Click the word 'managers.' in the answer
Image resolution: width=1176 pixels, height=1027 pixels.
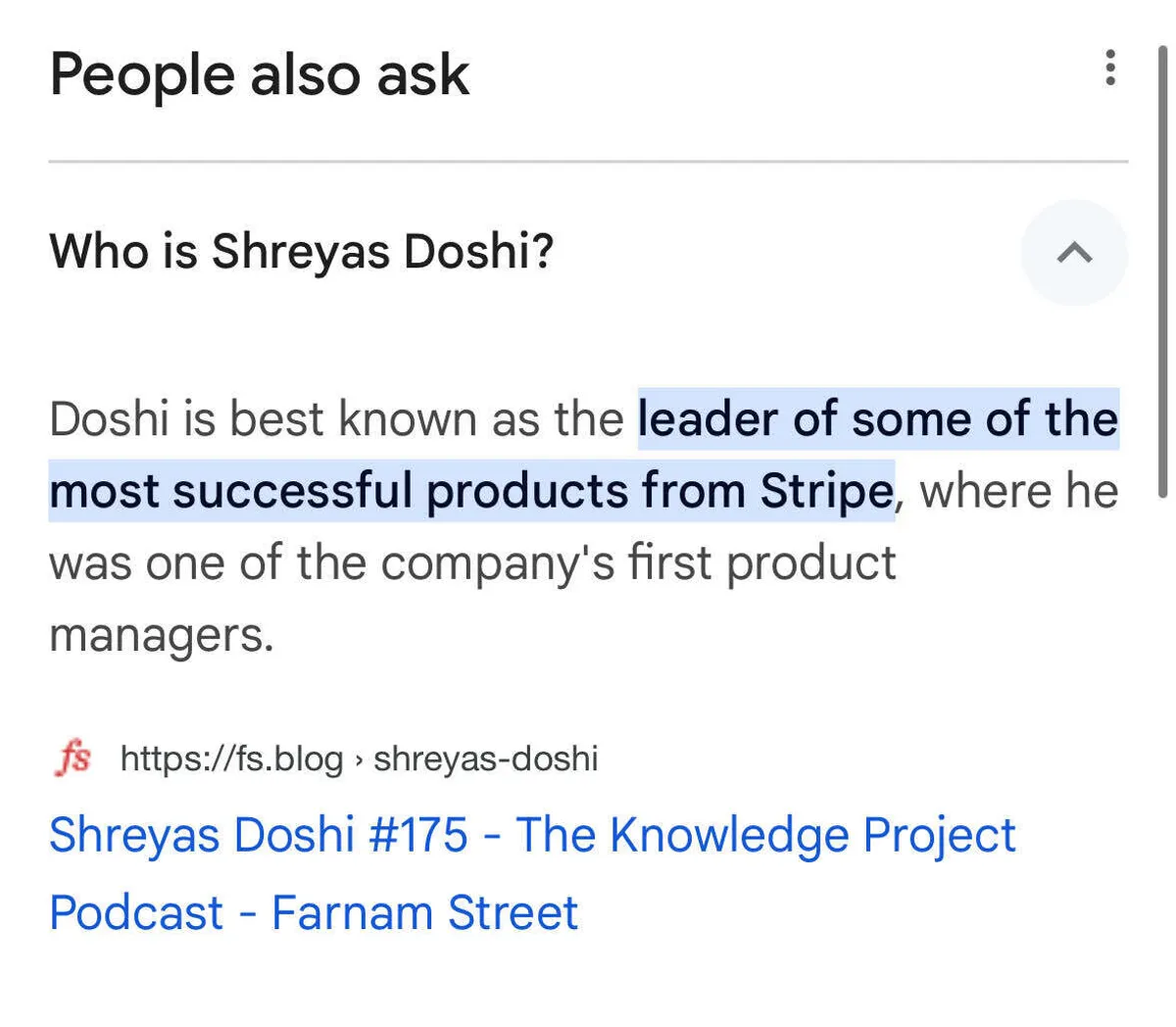click(x=162, y=635)
